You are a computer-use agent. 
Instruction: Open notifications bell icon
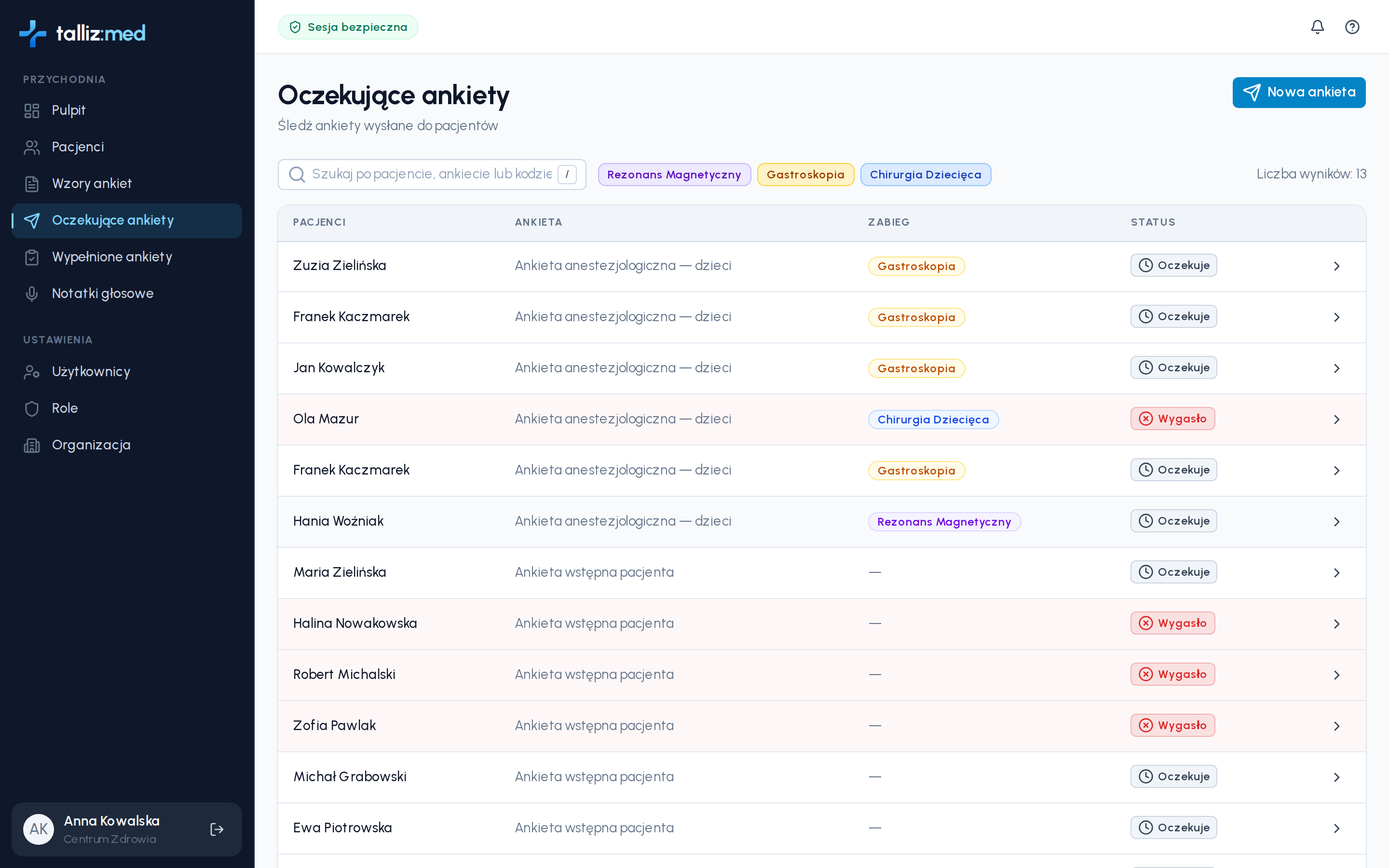click(1317, 27)
